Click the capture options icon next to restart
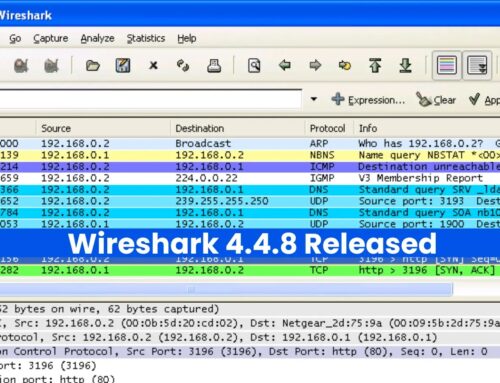Screen dimensions: 500x383 [21, 66]
